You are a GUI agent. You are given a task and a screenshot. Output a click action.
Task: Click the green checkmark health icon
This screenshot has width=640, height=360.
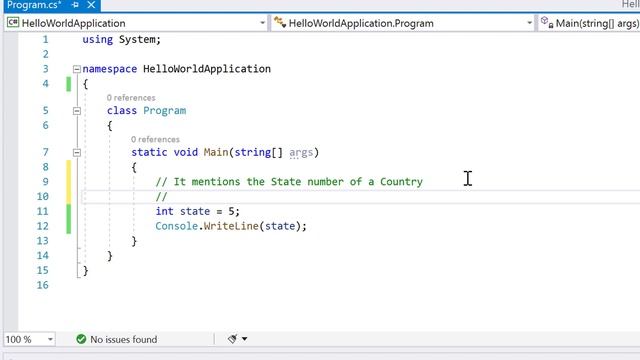(x=81, y=339)
